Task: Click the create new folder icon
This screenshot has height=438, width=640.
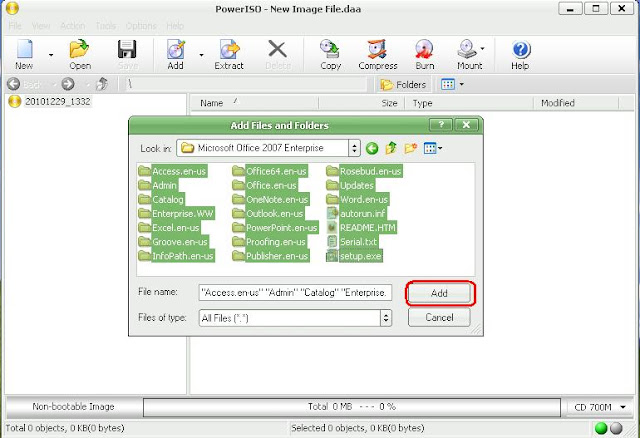Action: [x=411, y=148]
